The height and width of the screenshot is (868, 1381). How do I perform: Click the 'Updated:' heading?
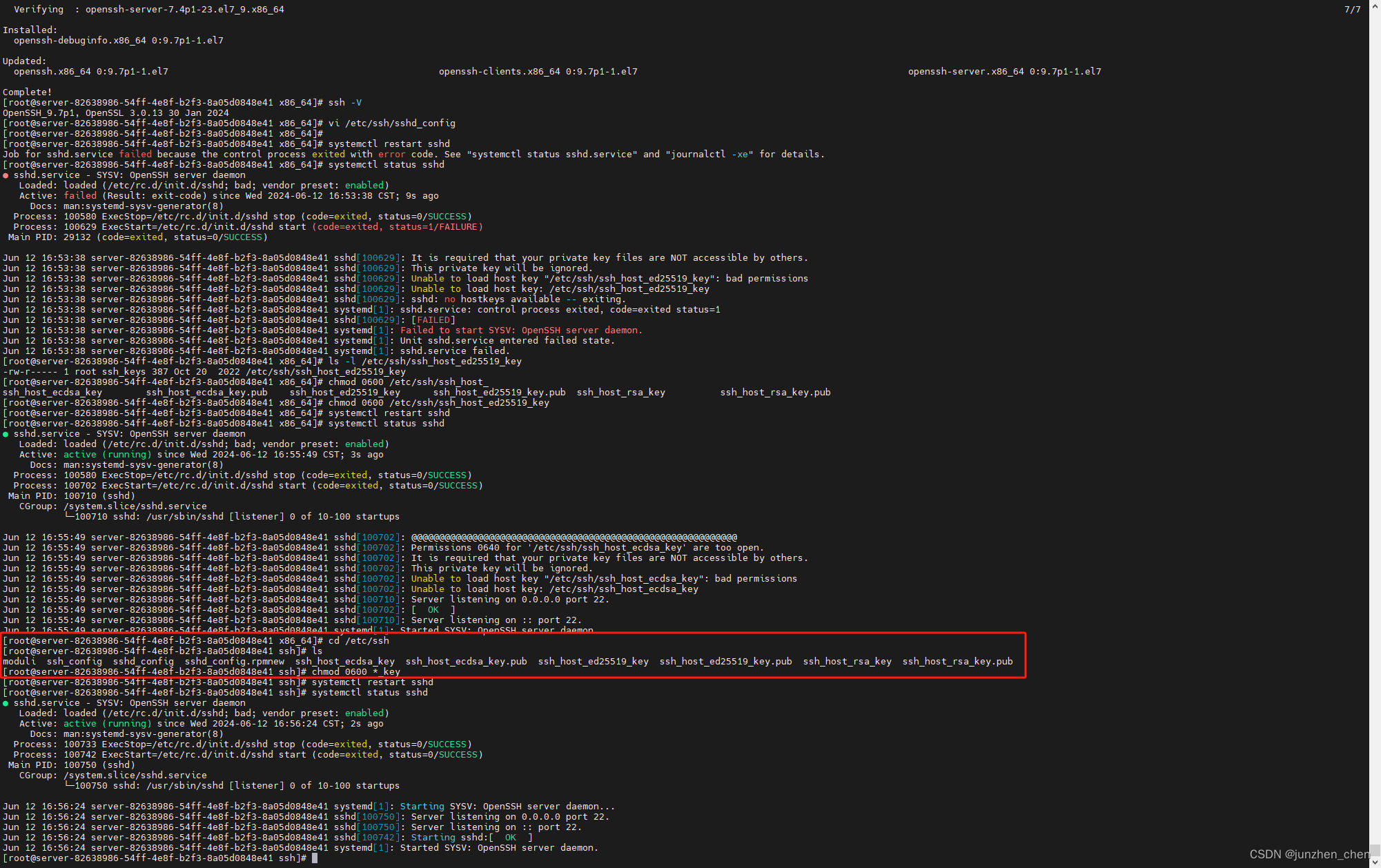24,61
